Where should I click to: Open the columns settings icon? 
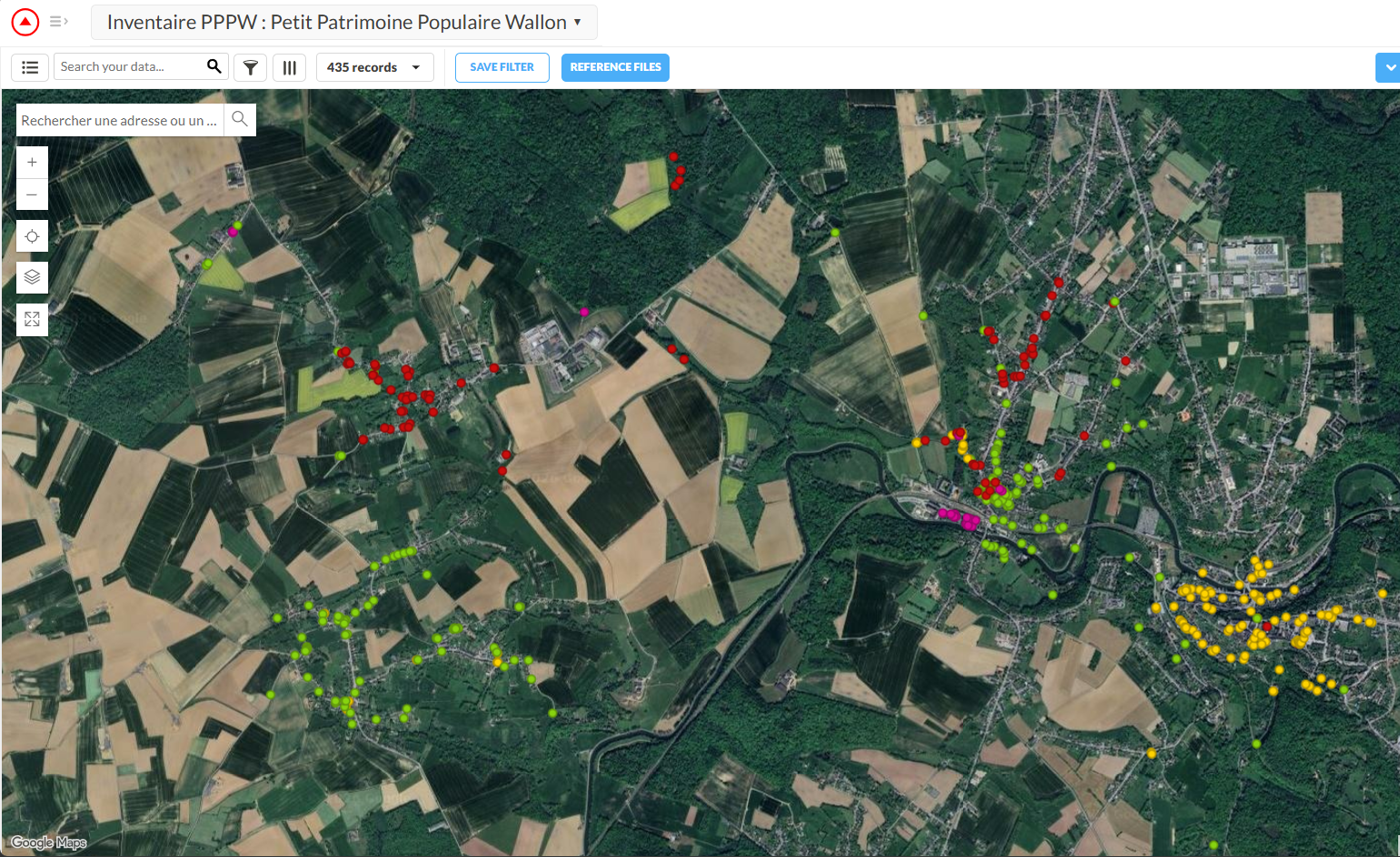click(290, 67)
